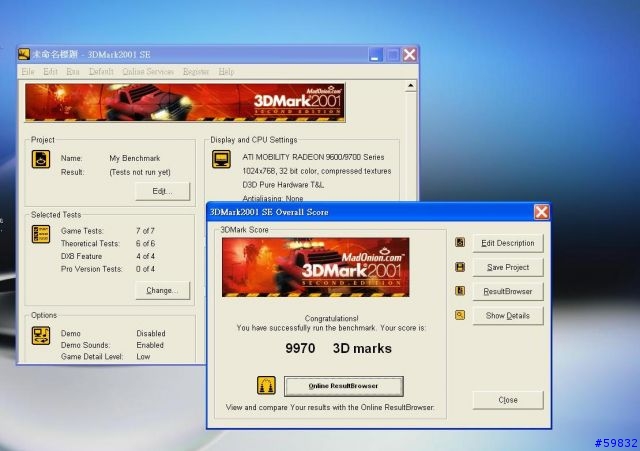Click the ResultBrowser button
This screenshot has width=640, height=451.
(508, 291)
